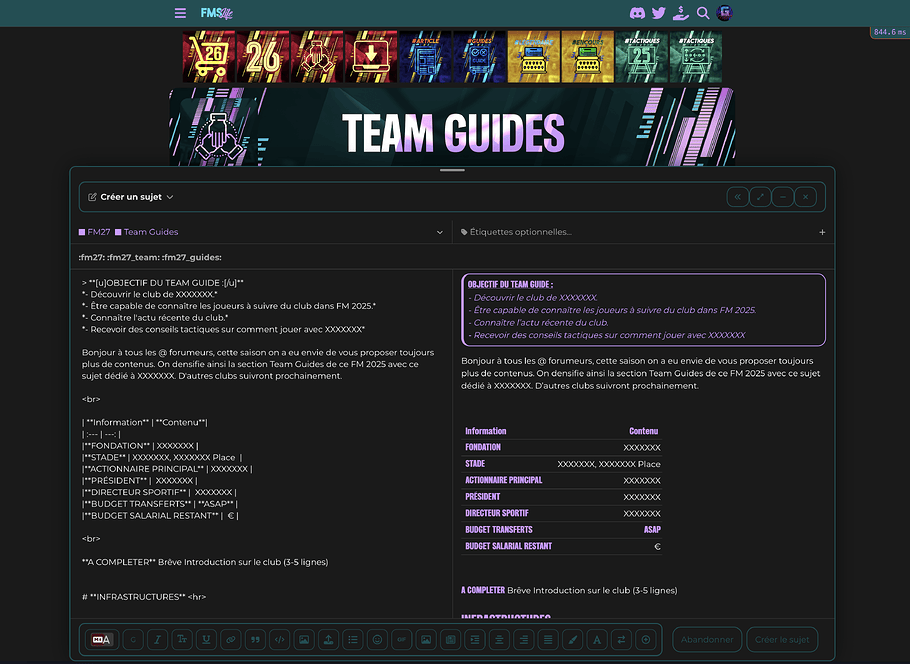Click the TEAM GUIDES banner image
The height and width of the screenshot is (664, 910).
click(x=452, y=127)
